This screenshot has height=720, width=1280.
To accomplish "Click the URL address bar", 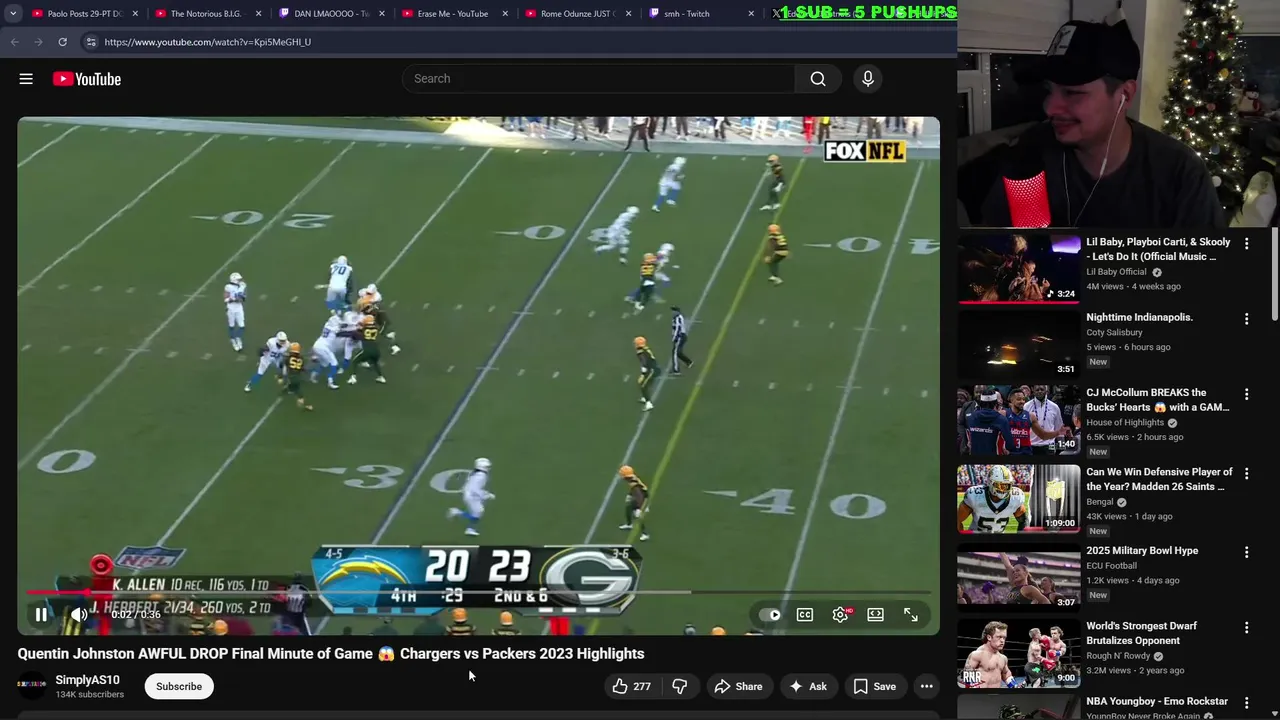I will (520, 42).
